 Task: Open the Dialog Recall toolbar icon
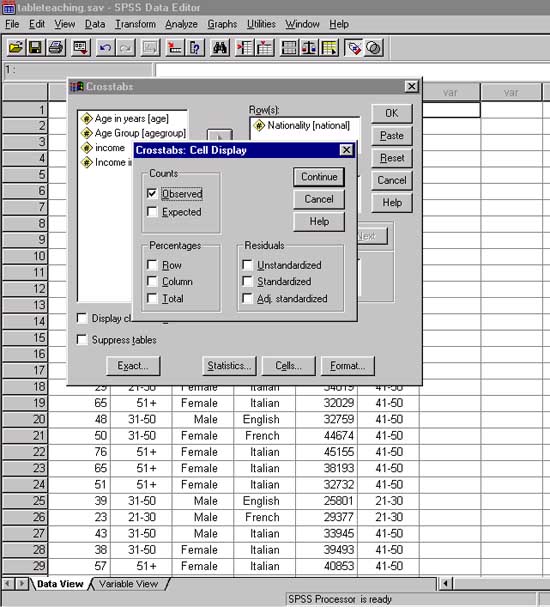[x=81, y=48]
